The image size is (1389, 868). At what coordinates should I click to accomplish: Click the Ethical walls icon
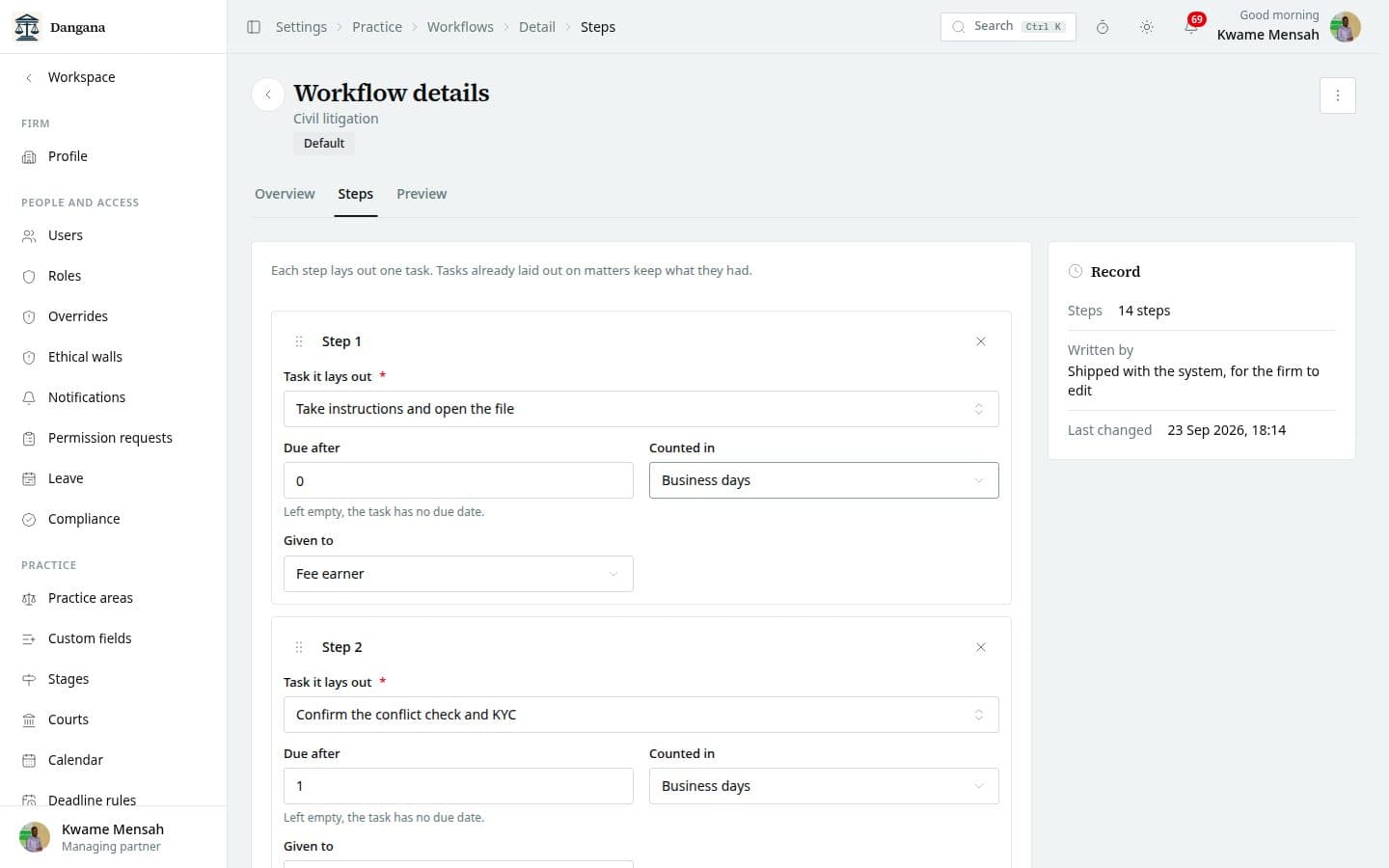tap(29, 357)
